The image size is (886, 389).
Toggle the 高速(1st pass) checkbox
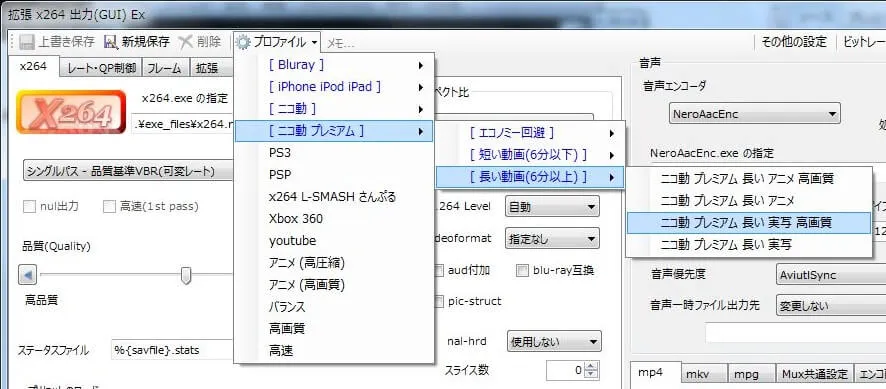[109, 206]
